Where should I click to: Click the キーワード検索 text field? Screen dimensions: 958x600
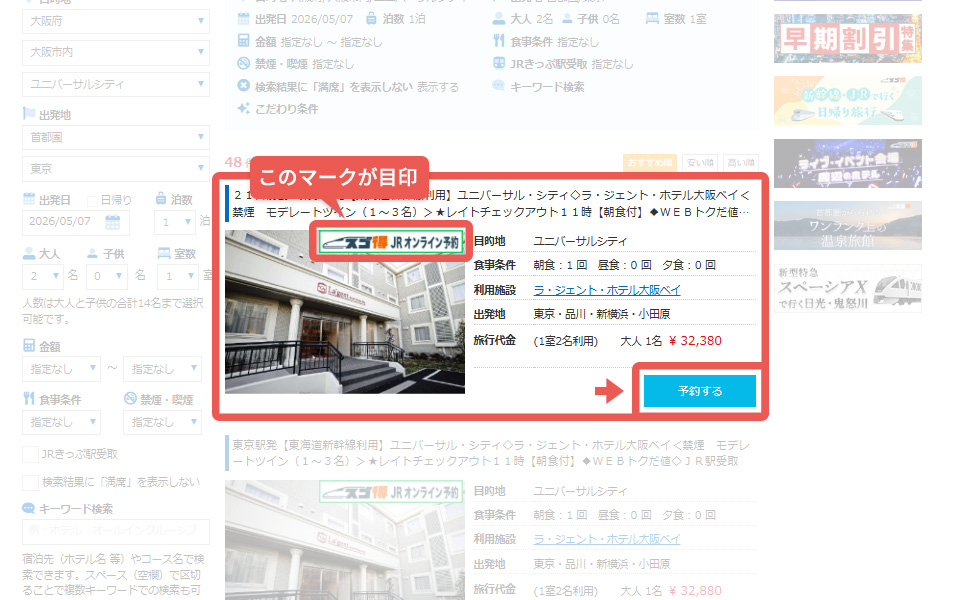(116, 532)
